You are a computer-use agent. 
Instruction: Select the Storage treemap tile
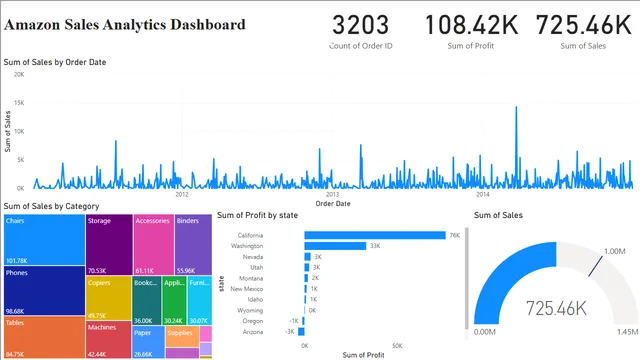[x=109, y=244]
